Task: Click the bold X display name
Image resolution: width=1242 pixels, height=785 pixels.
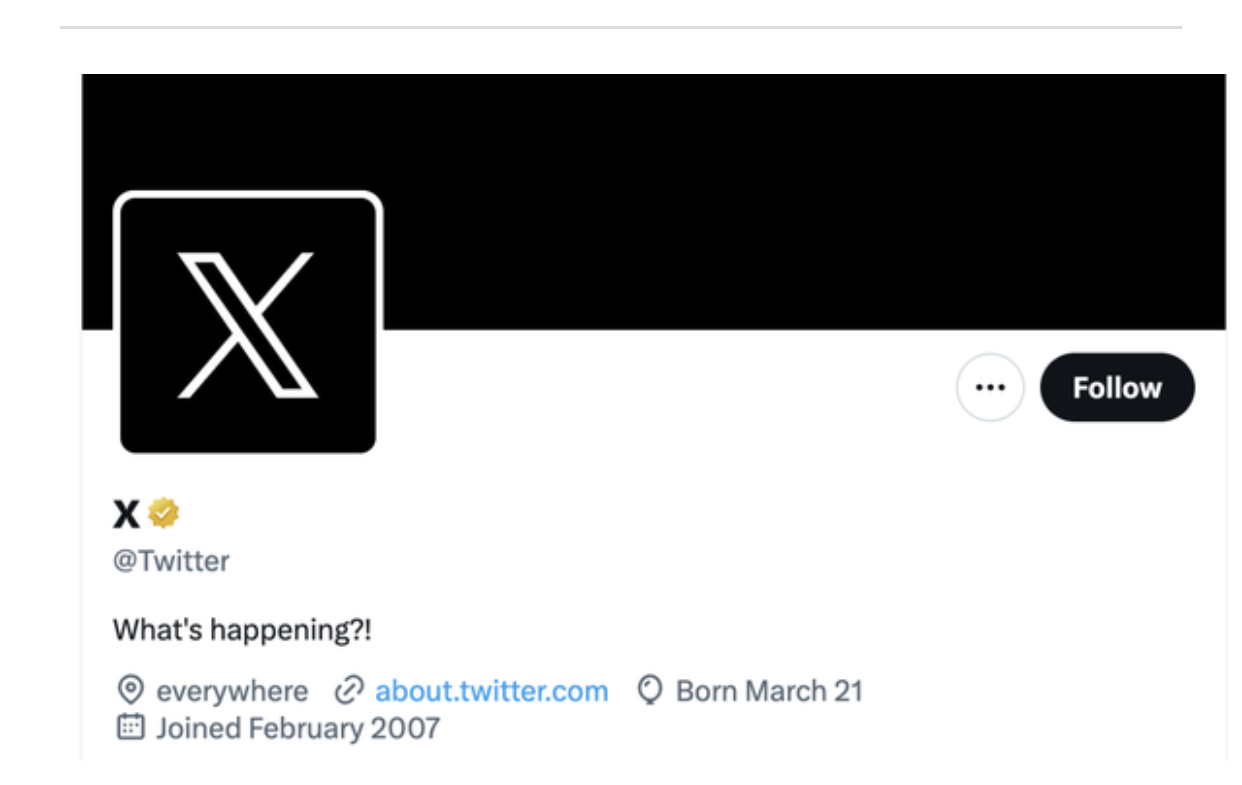Action: pyautogui.click(x=126, y=515)
